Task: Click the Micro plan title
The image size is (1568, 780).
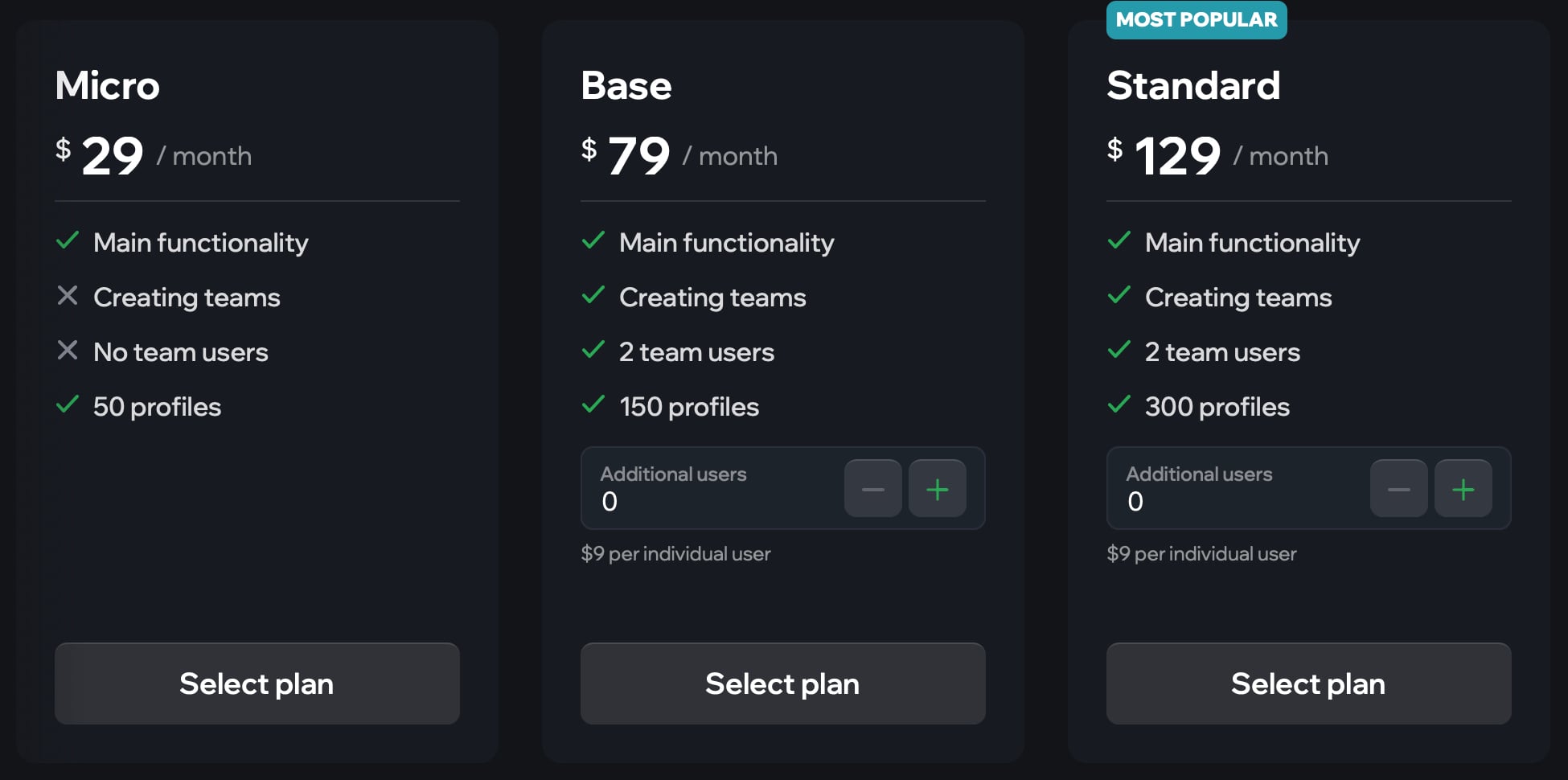Action: pos(108,85)
